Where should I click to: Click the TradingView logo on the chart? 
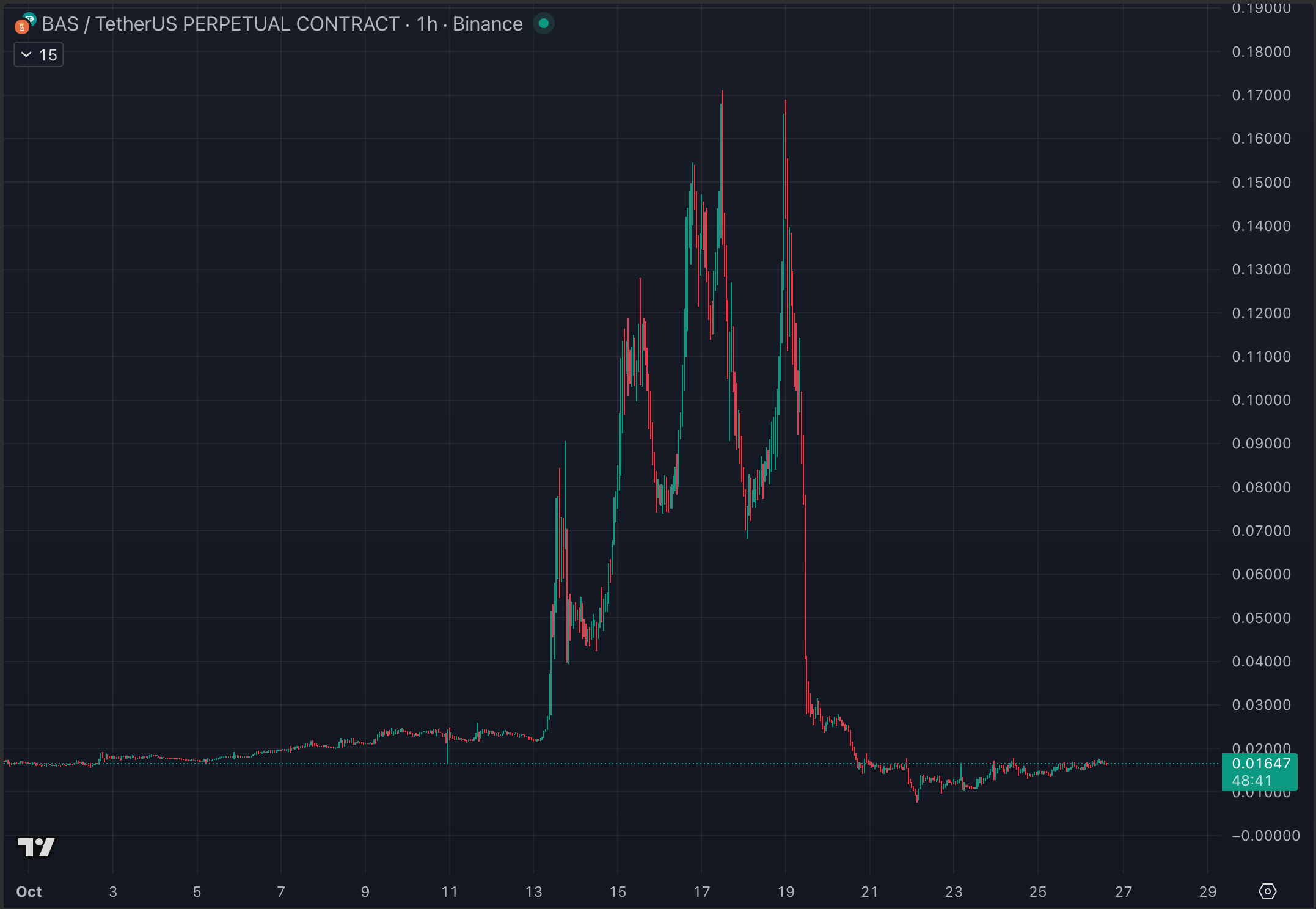(37, 847)
